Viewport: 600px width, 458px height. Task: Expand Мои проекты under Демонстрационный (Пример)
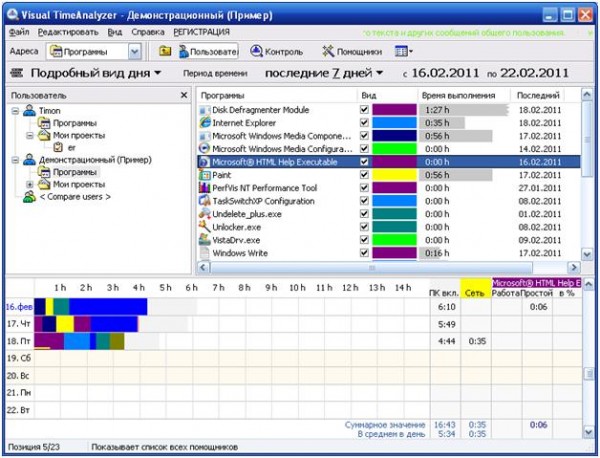click(x=30, y=184)
